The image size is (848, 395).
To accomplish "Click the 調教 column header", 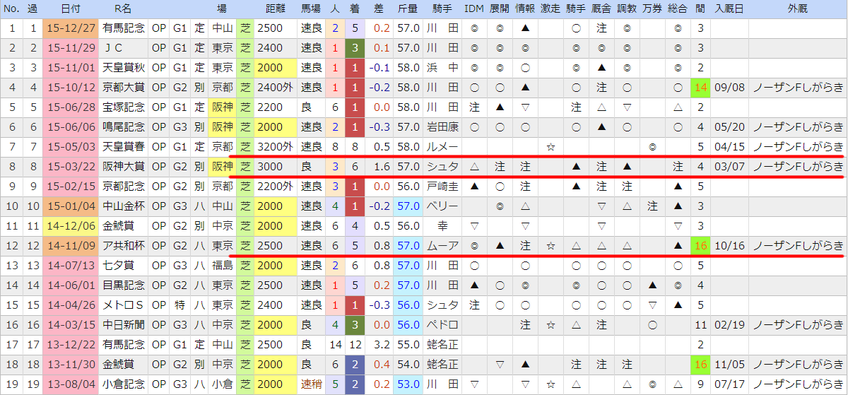I will [x=627, y=9].
